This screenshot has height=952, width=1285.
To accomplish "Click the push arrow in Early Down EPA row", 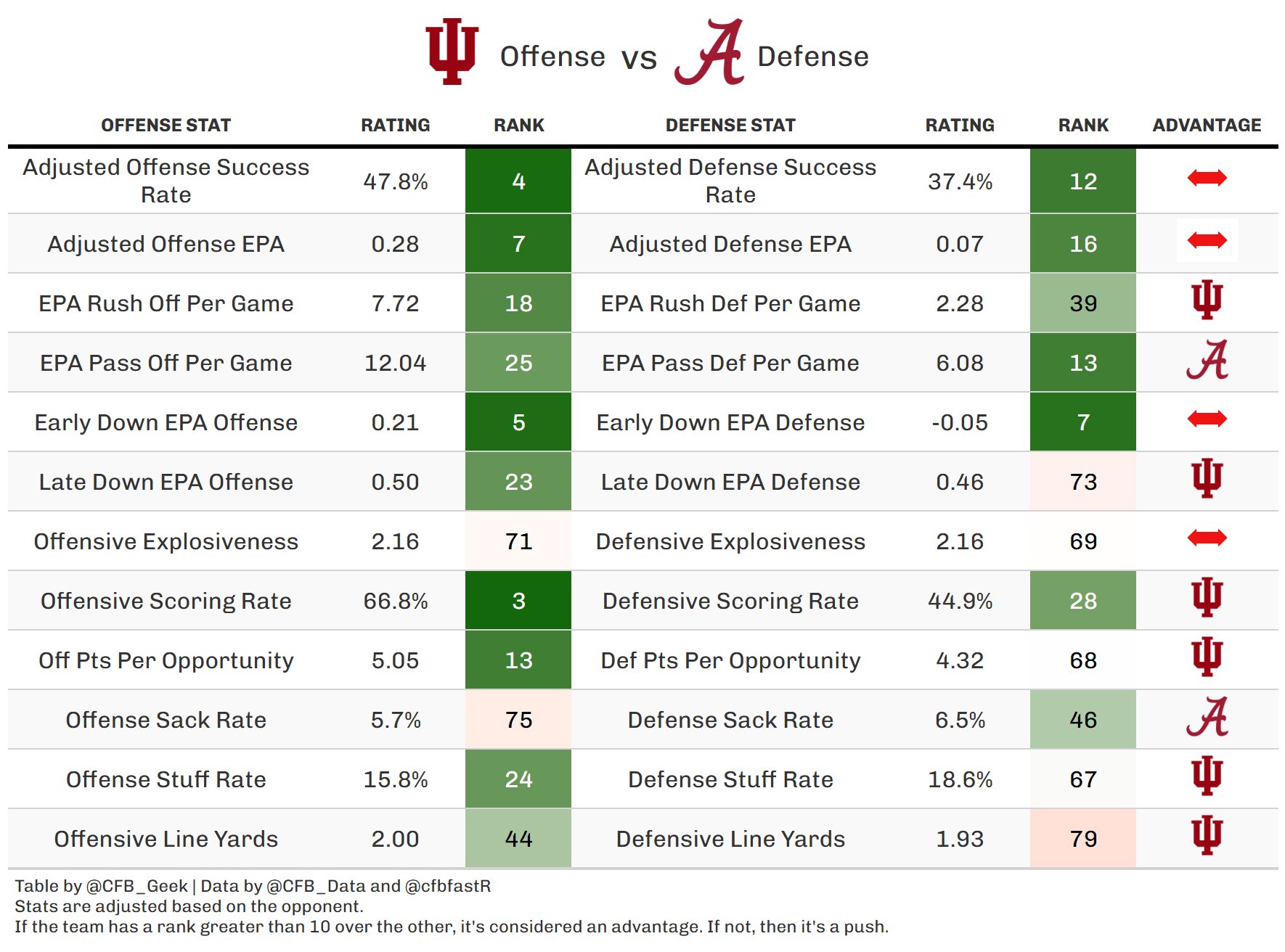I will click(x=1207, y=419).
